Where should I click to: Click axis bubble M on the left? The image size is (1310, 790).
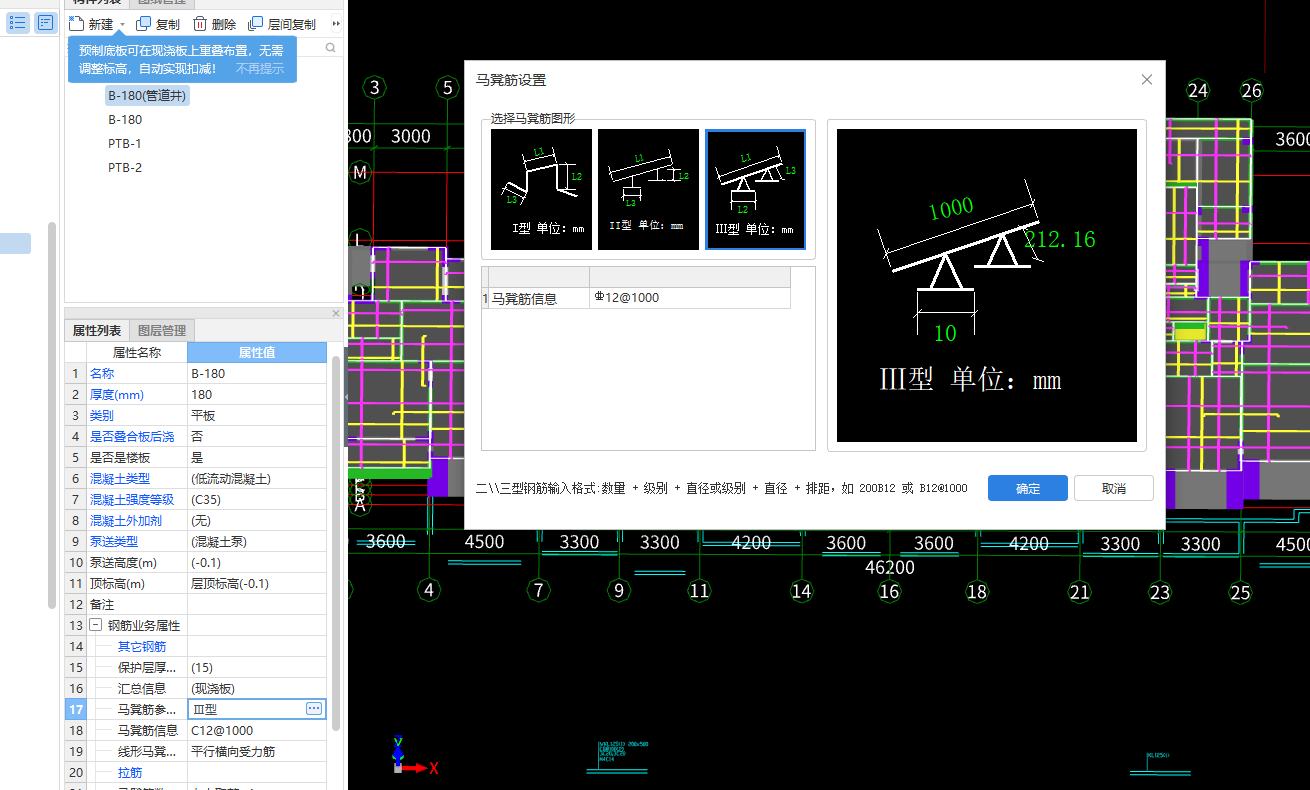pyautogui.click(x=360, y=172)
